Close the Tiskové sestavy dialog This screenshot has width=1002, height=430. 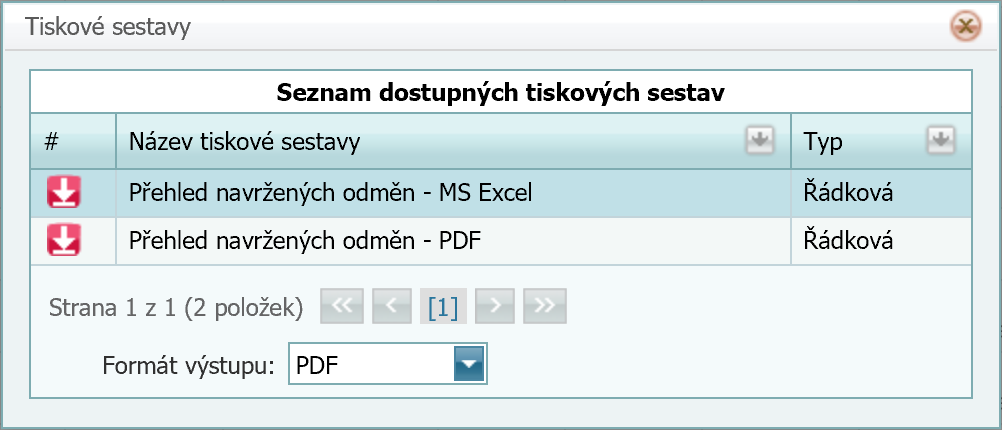966,27
